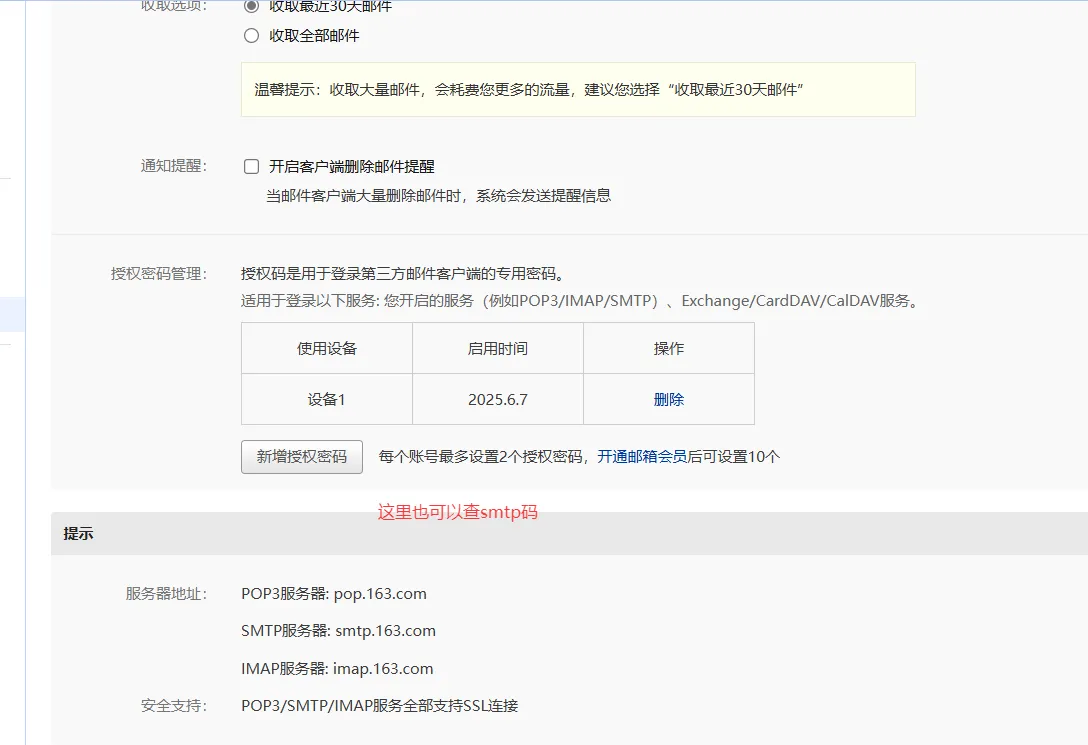
Task: Click the red 这里也可以查smtp码 annotation
Action: pos(457,513)
